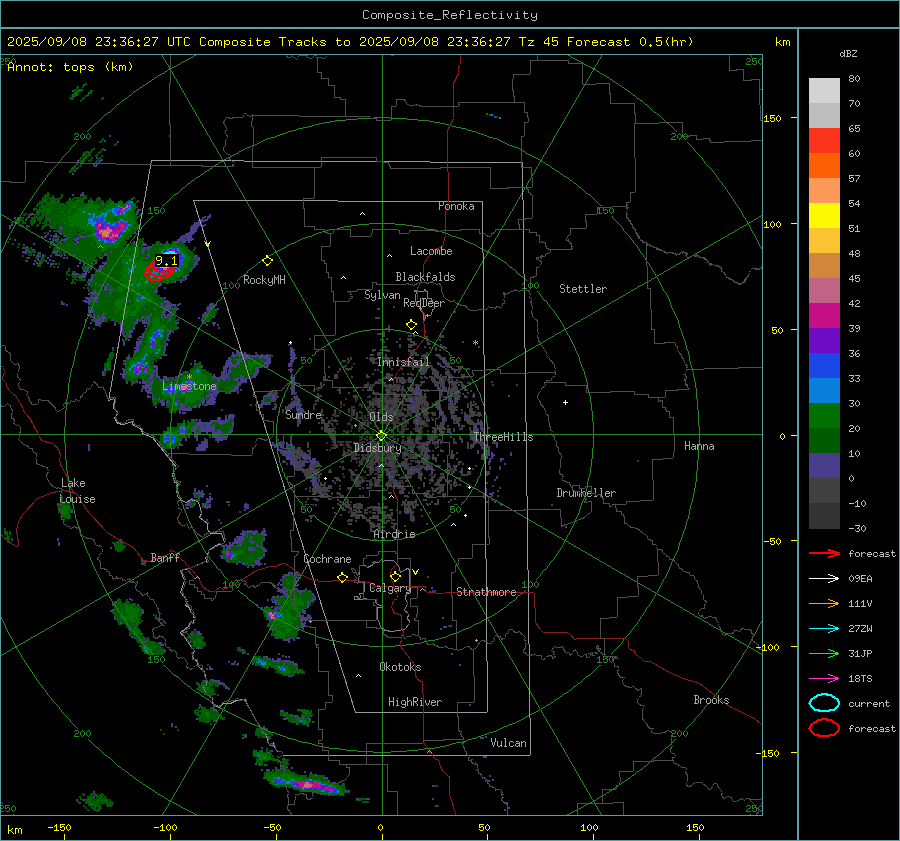
Task: Click the Drumheller label
Action: [586, 493]
